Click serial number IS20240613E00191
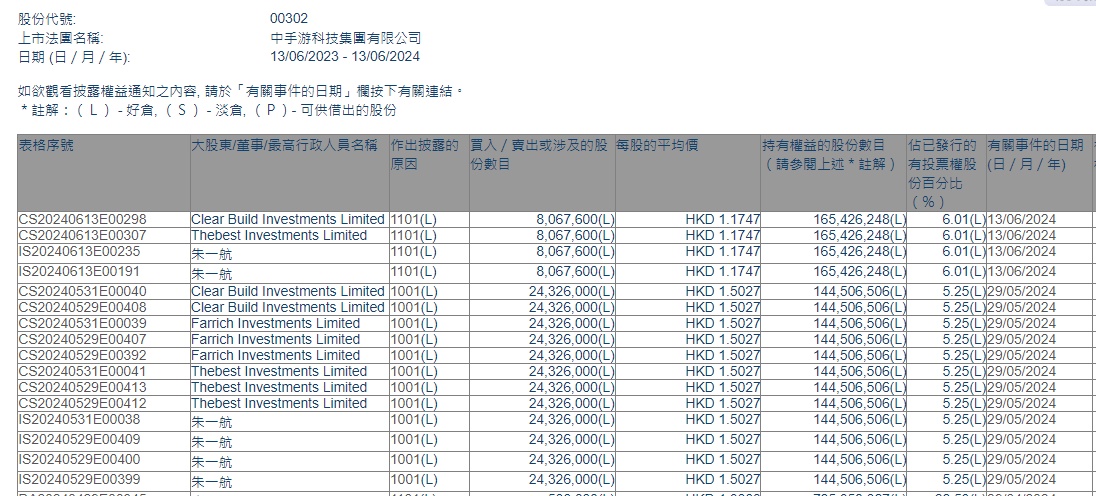Image resolution: width=1096 pixels, height=496 pixels. [79, 272]
